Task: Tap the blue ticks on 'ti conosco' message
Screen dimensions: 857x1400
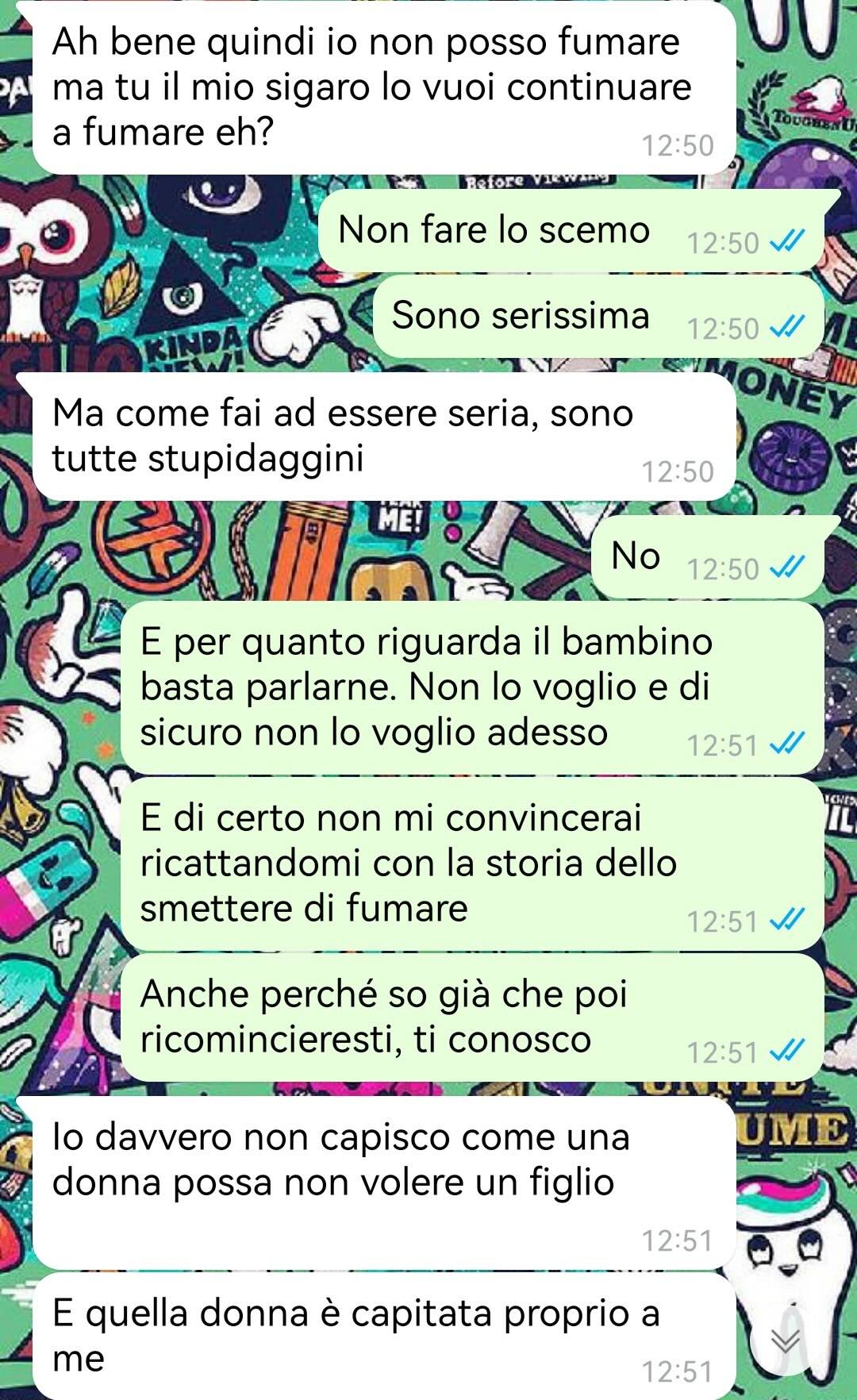Action: tap(788, 1051)
